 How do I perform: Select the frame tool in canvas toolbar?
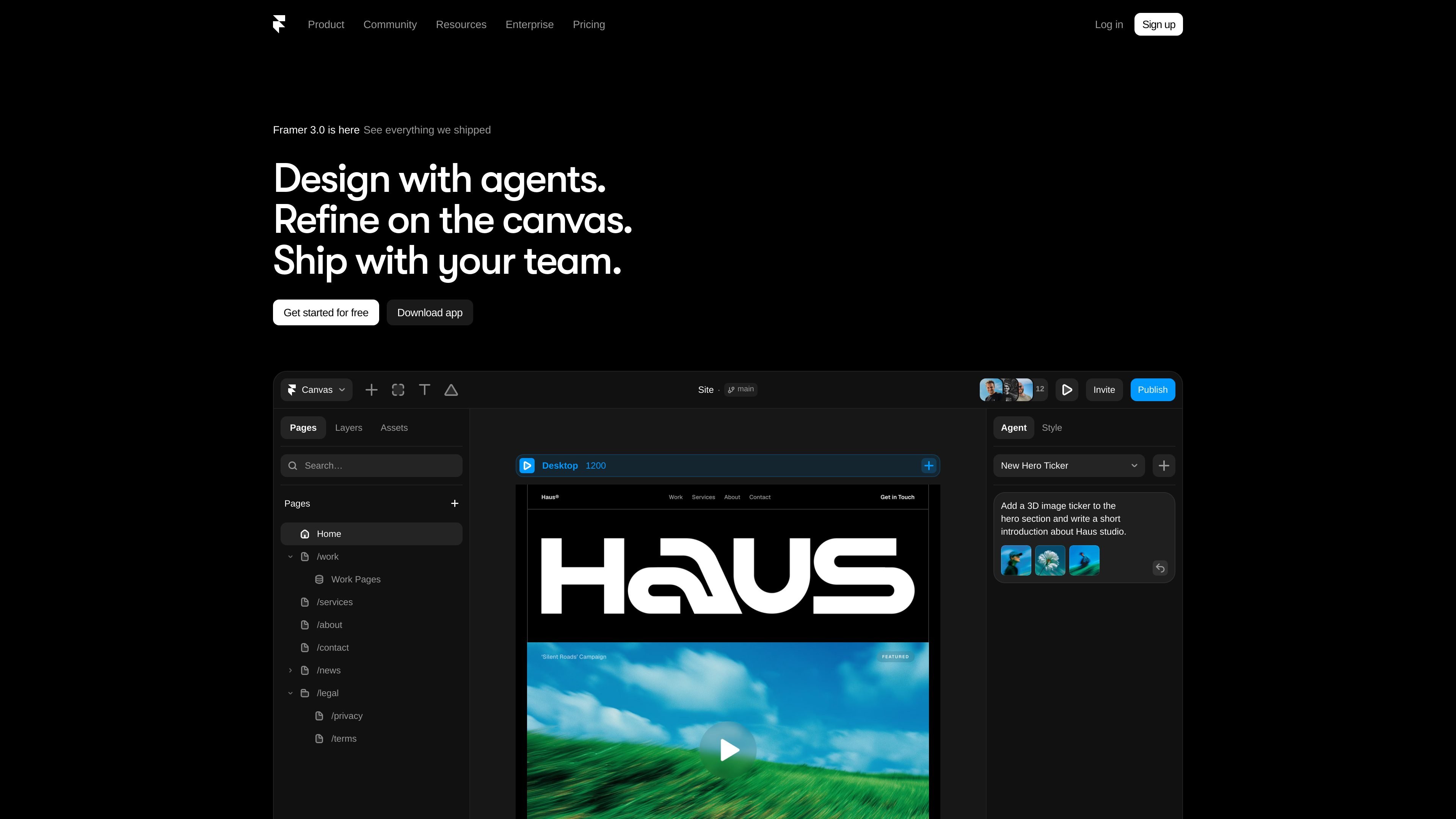click(398, 390)
